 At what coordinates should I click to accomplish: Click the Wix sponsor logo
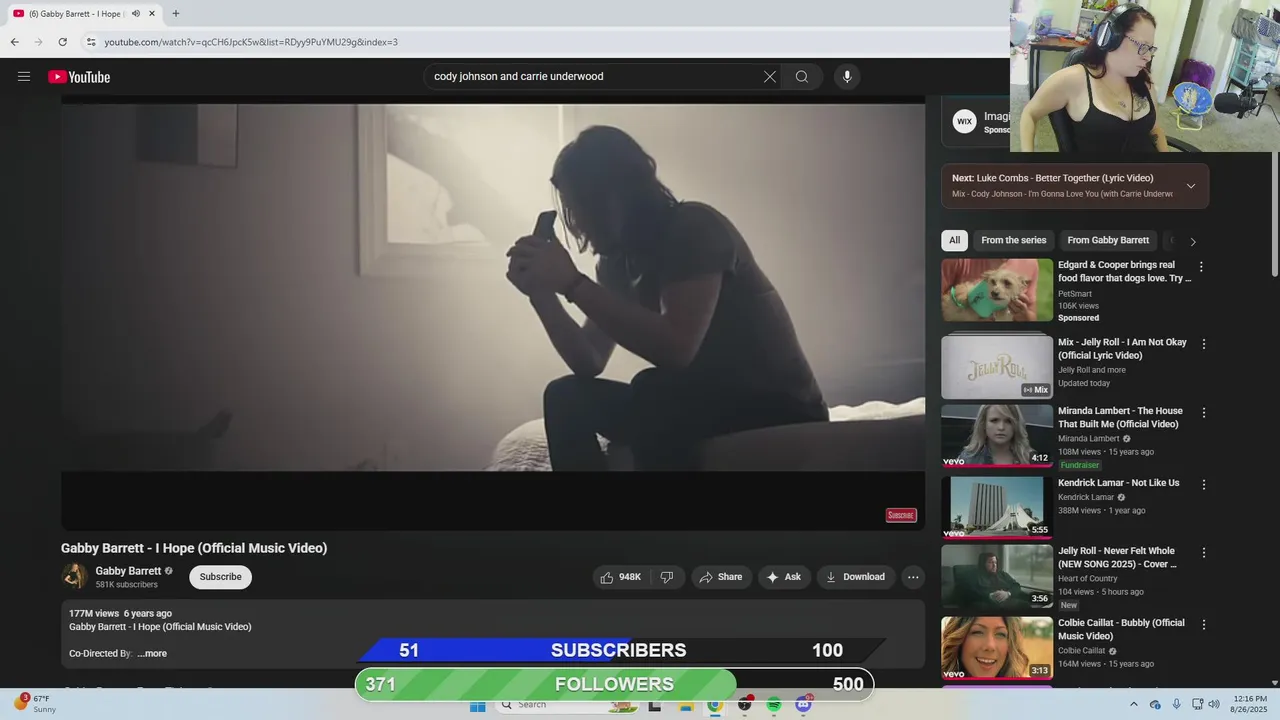pyautogui.click(x=964, y=122)
